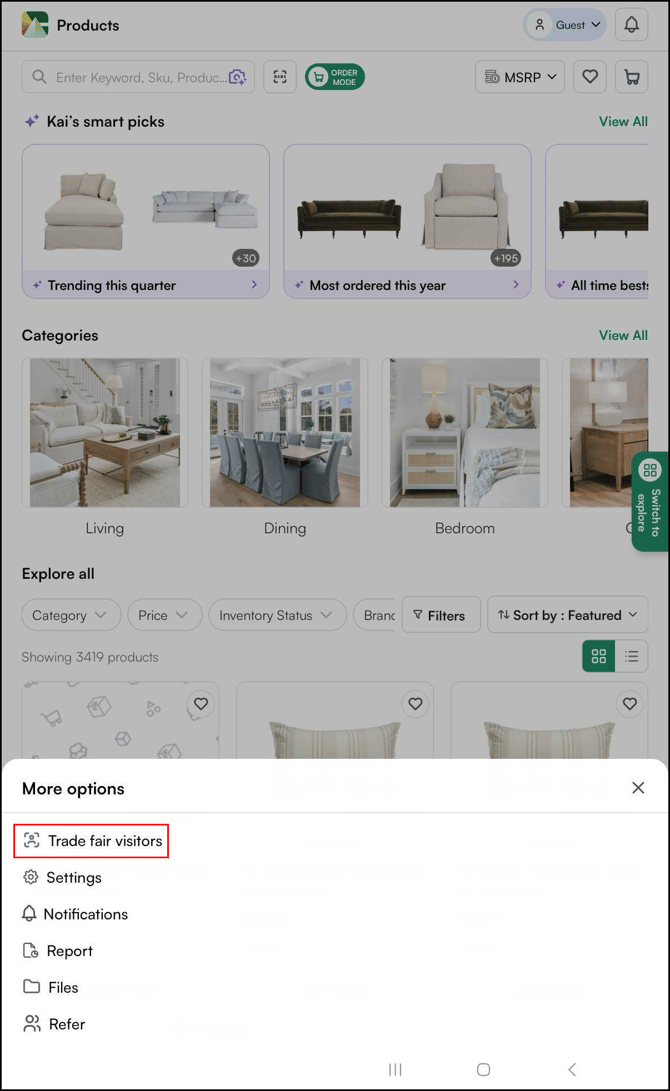
Task: Click the Filters button
Action: (440, 615)
